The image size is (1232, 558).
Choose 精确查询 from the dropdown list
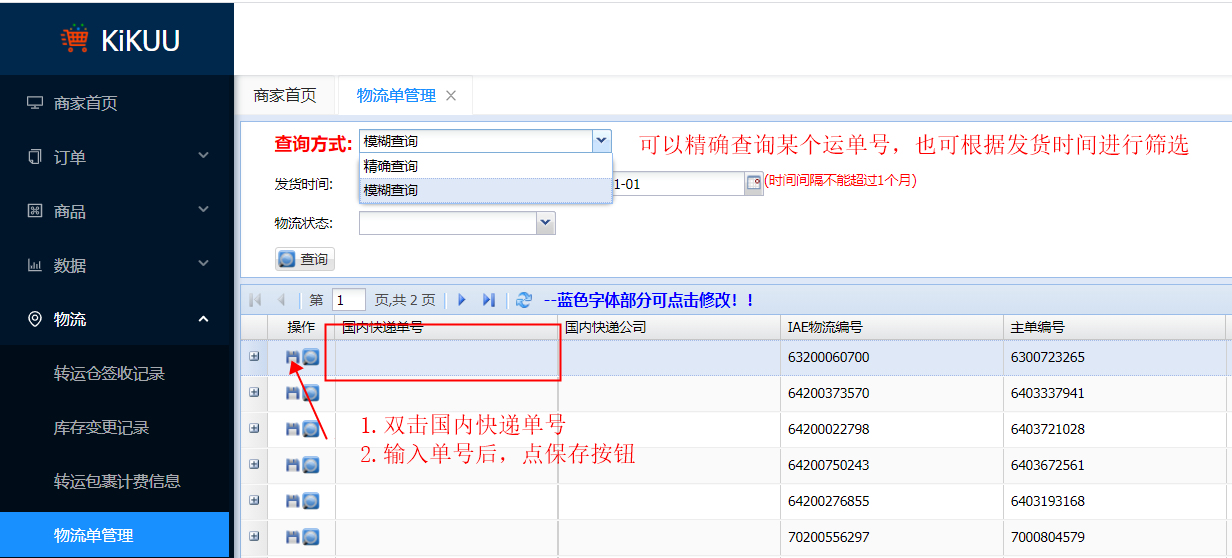(x=485, y=166)
